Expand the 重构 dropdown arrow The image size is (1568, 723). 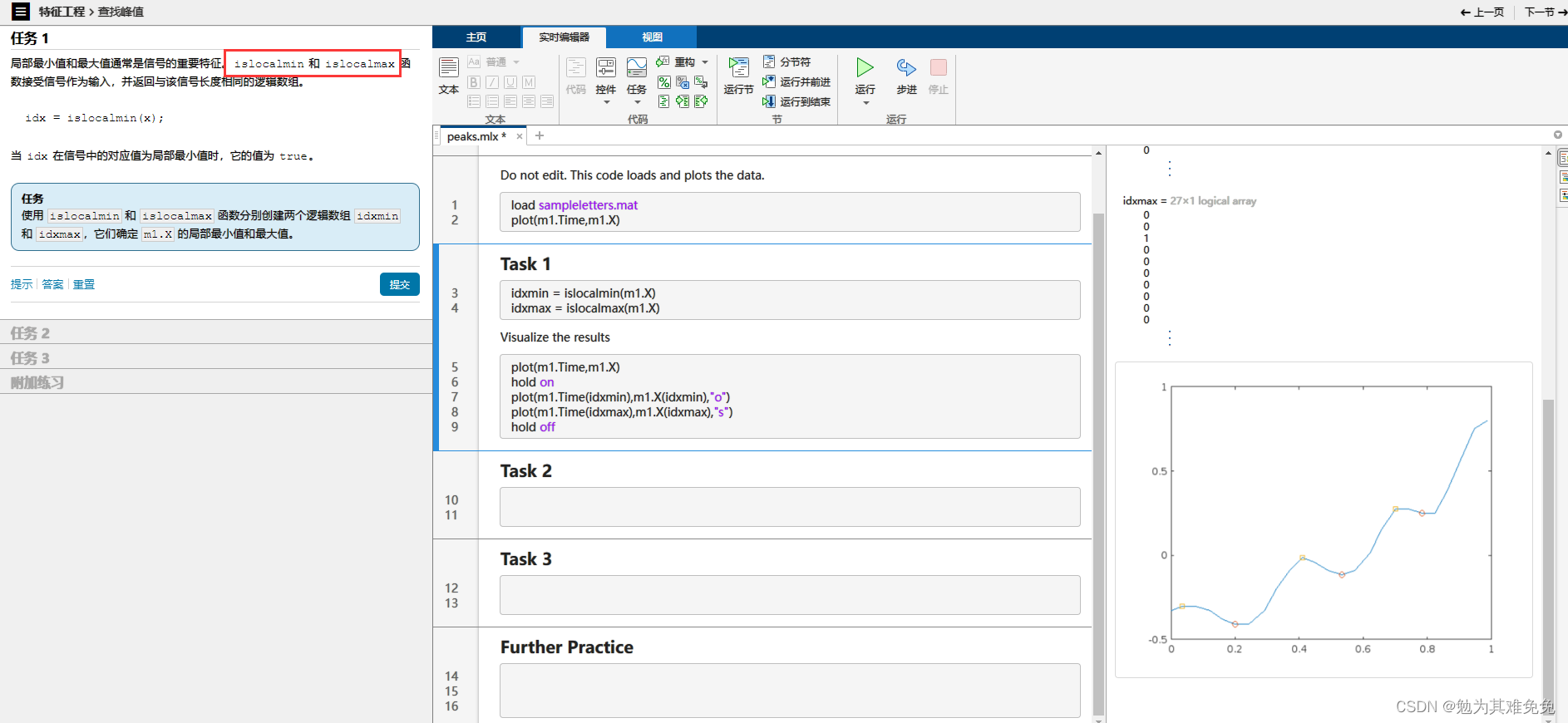click(705, 62)
